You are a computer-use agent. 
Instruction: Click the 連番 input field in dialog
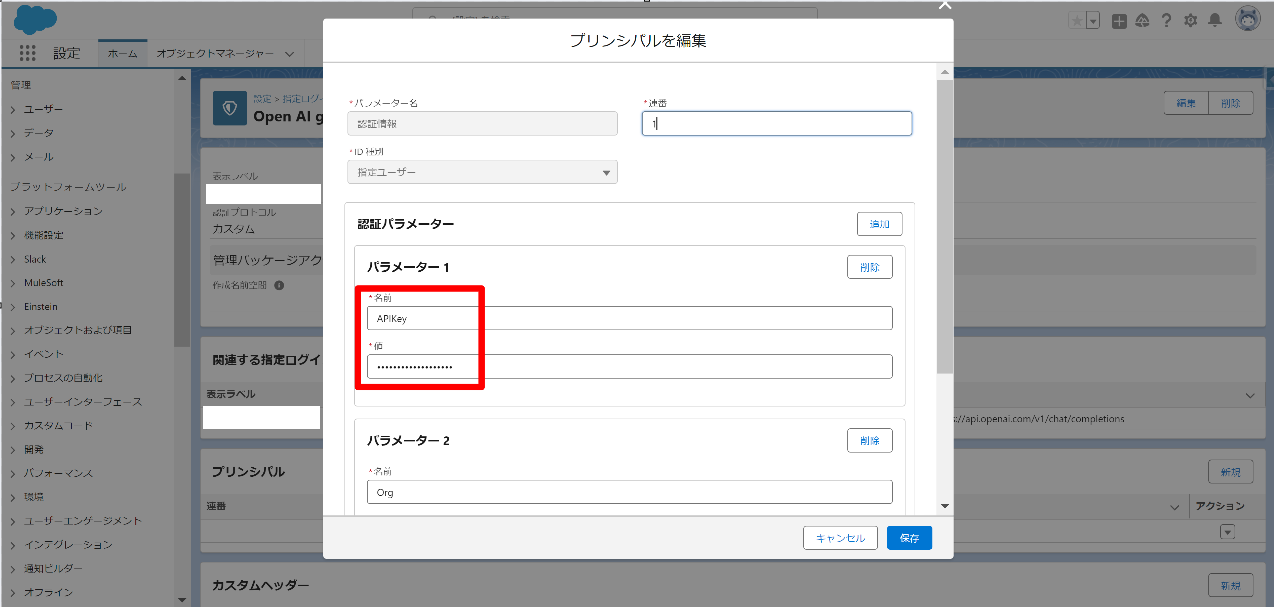pyautogui.click(x=777, y=123)
